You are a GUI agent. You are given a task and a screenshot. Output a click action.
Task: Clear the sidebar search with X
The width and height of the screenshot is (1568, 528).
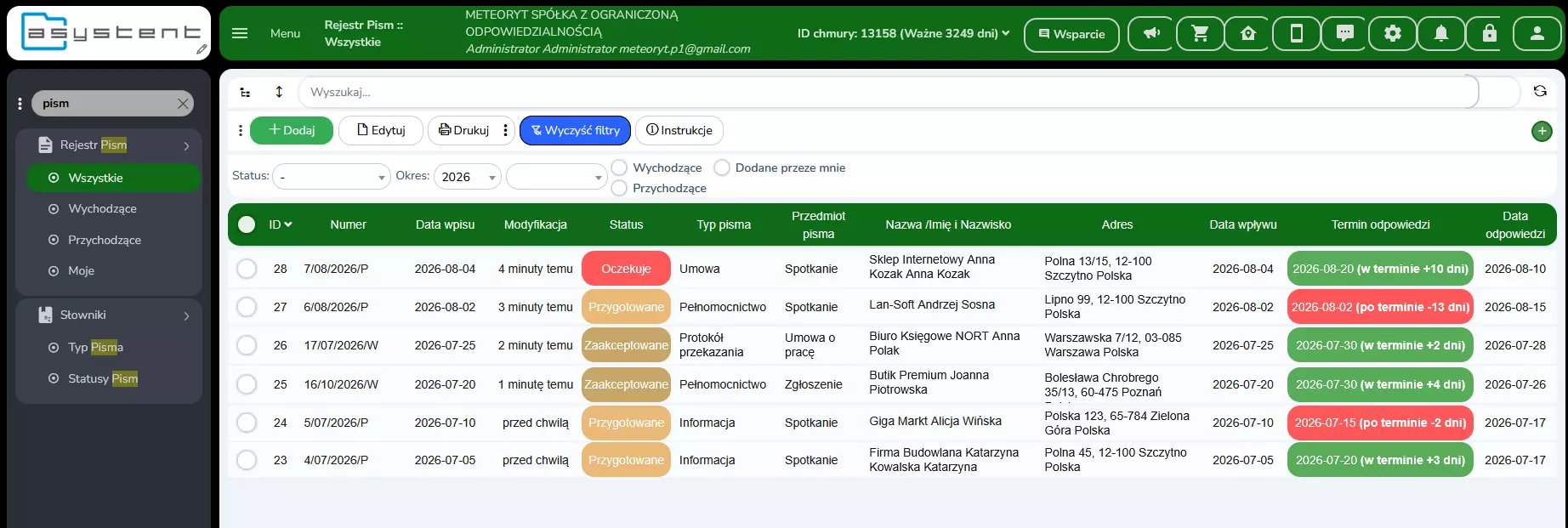coord(183,104)
